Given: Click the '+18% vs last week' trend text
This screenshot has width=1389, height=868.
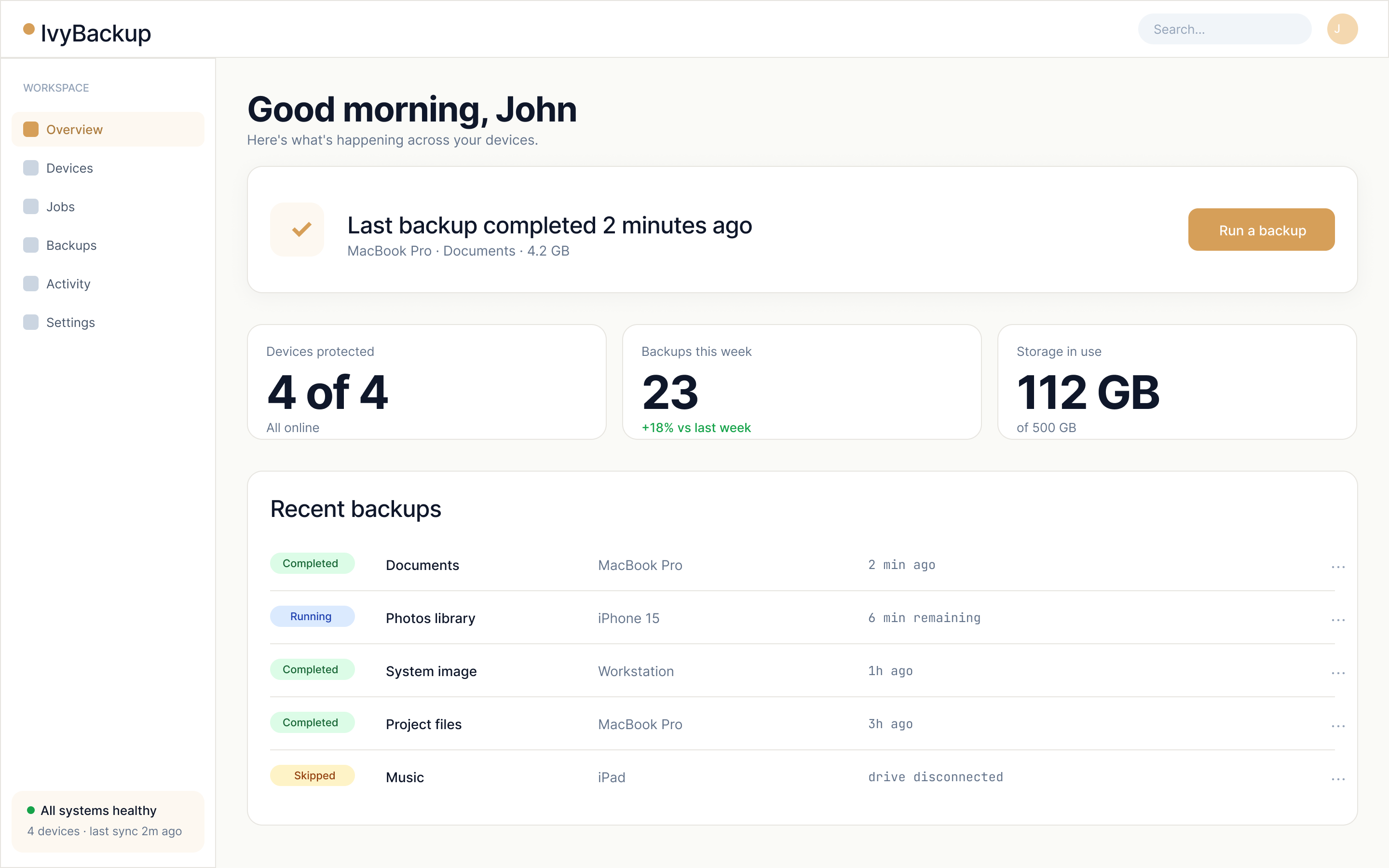Looking at the screenshot, I should coord(696,428).
